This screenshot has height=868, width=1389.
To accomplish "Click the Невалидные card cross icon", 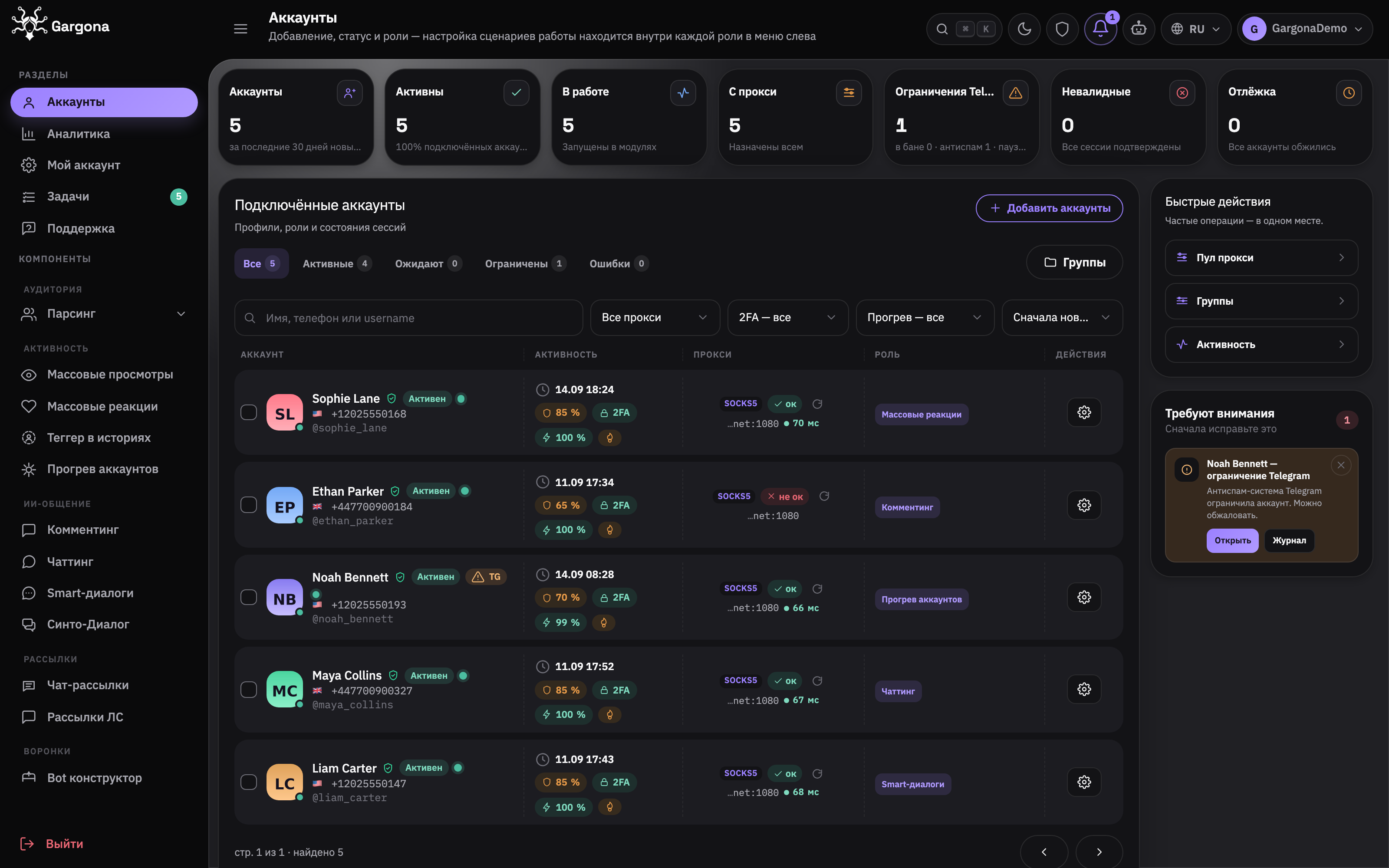I will pyautogui.click(x=1182, y=93).
